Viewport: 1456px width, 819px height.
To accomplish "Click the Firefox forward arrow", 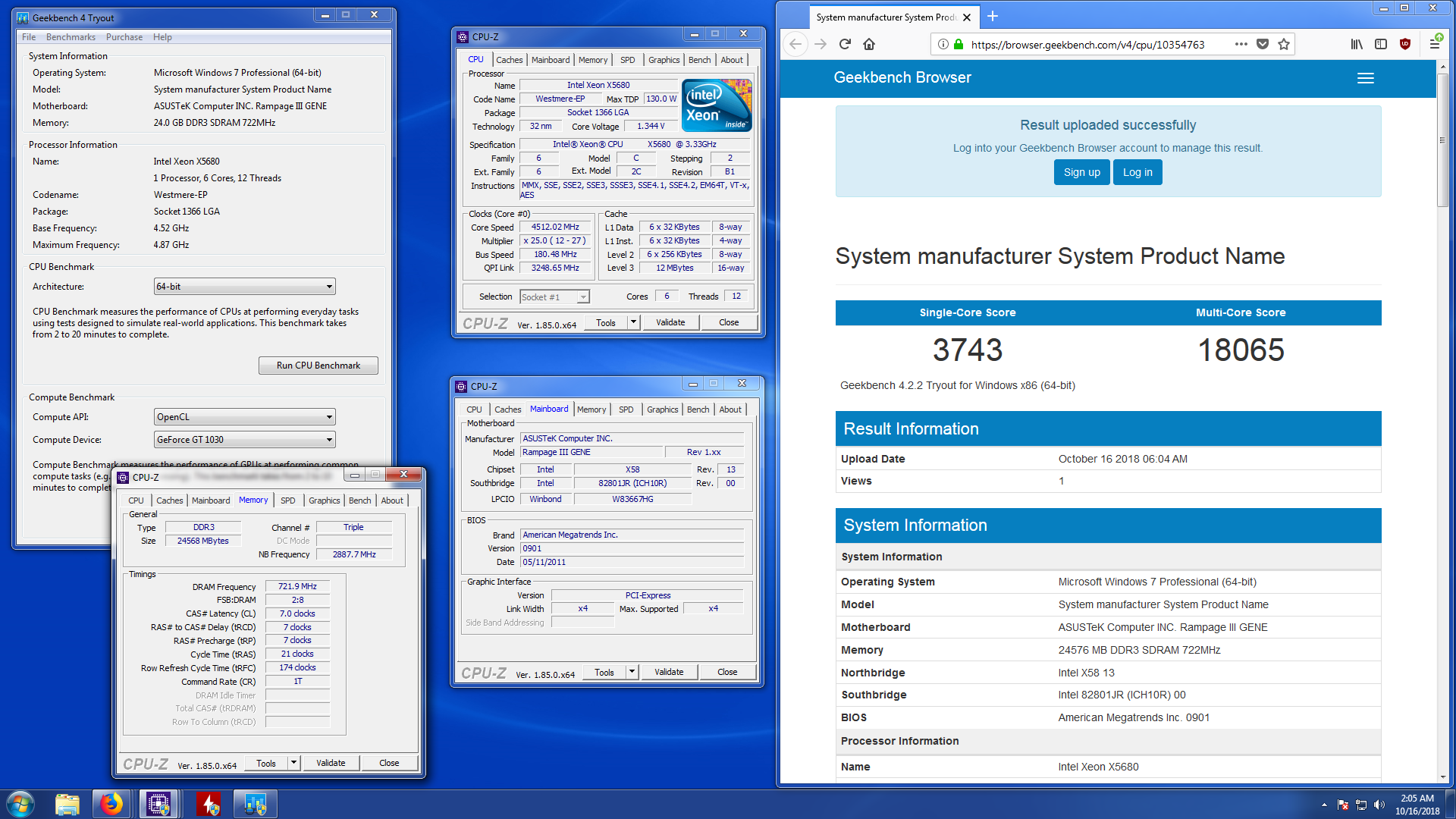I will [x=821, y=44].
